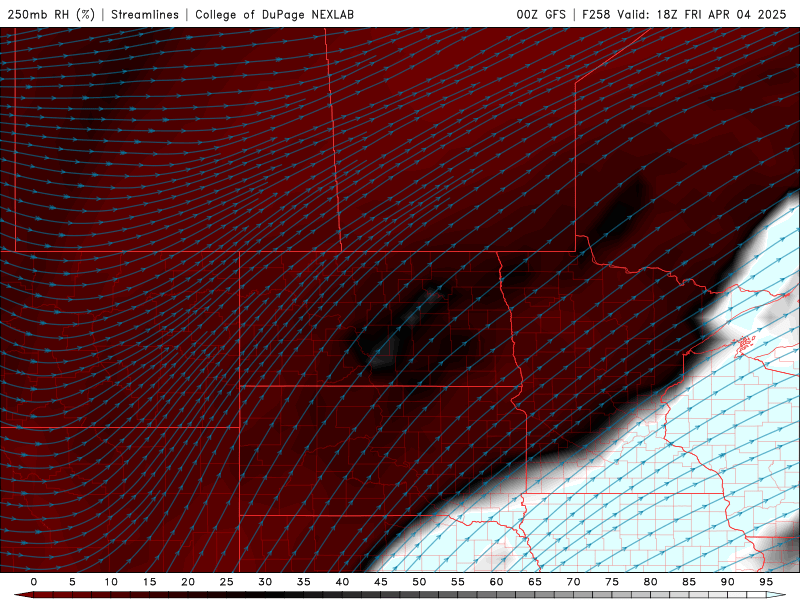Click the colorbar label '85'
The height and width of the screenshot is (600, 800).
(689, 582)
